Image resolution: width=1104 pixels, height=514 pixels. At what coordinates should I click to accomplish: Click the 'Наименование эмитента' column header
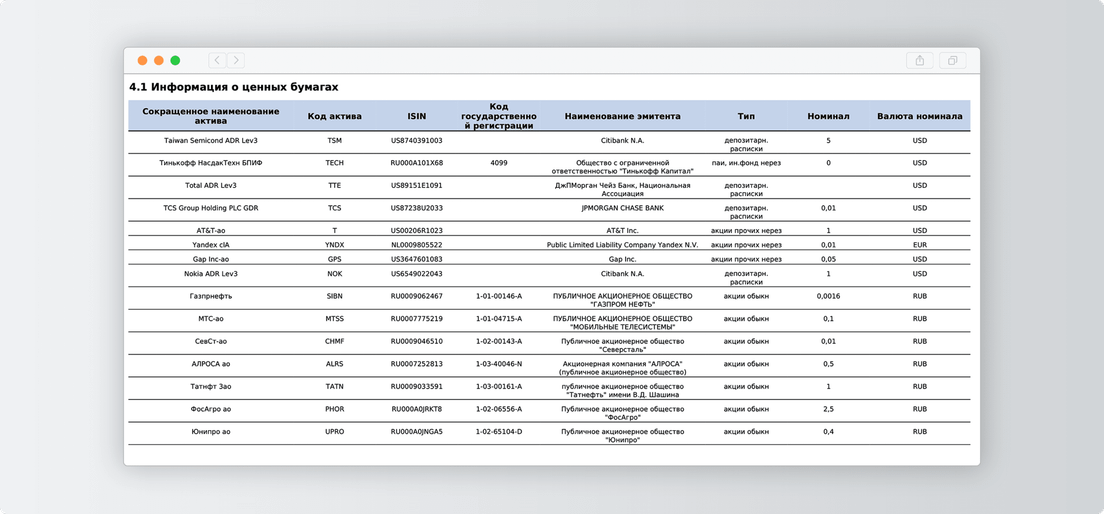coord(622,116)
